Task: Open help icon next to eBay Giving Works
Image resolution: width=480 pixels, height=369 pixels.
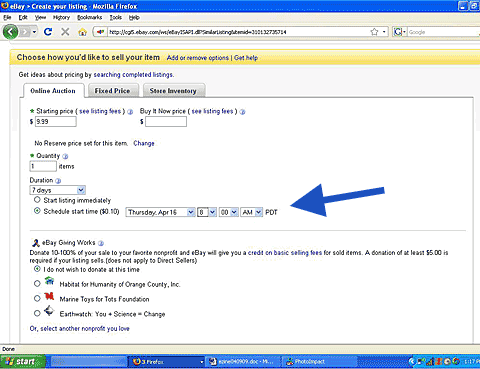Action: (101, 243)
